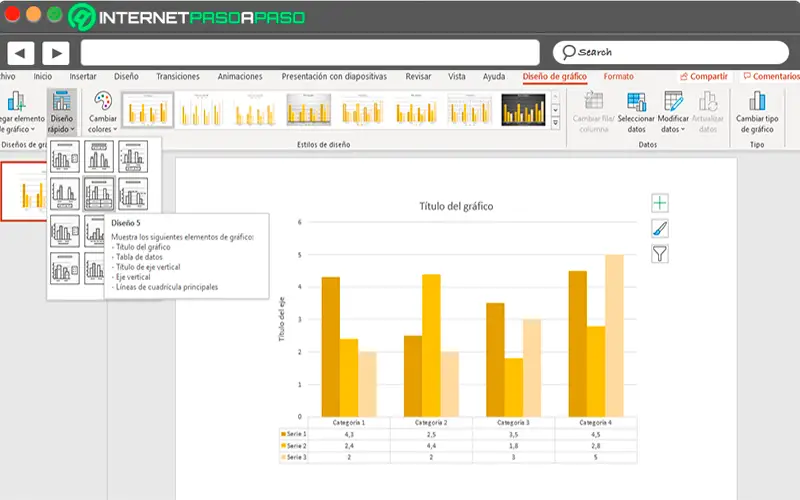The width and height of the screenshot is (800, 500).
Task: Open the Ayuda tab
Action: coord(494,76)
